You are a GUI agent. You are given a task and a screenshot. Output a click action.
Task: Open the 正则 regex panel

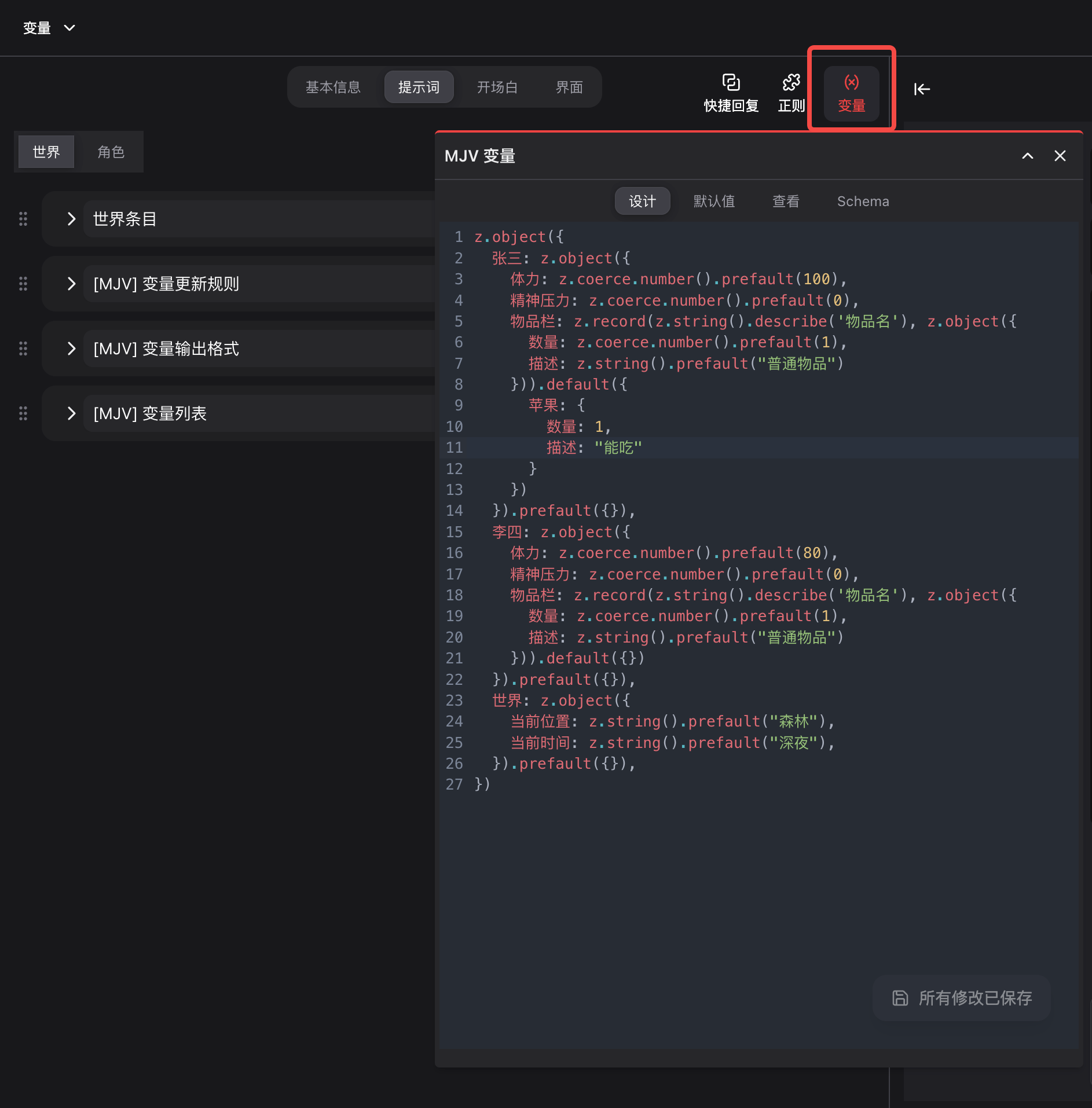tap(791, 93)
